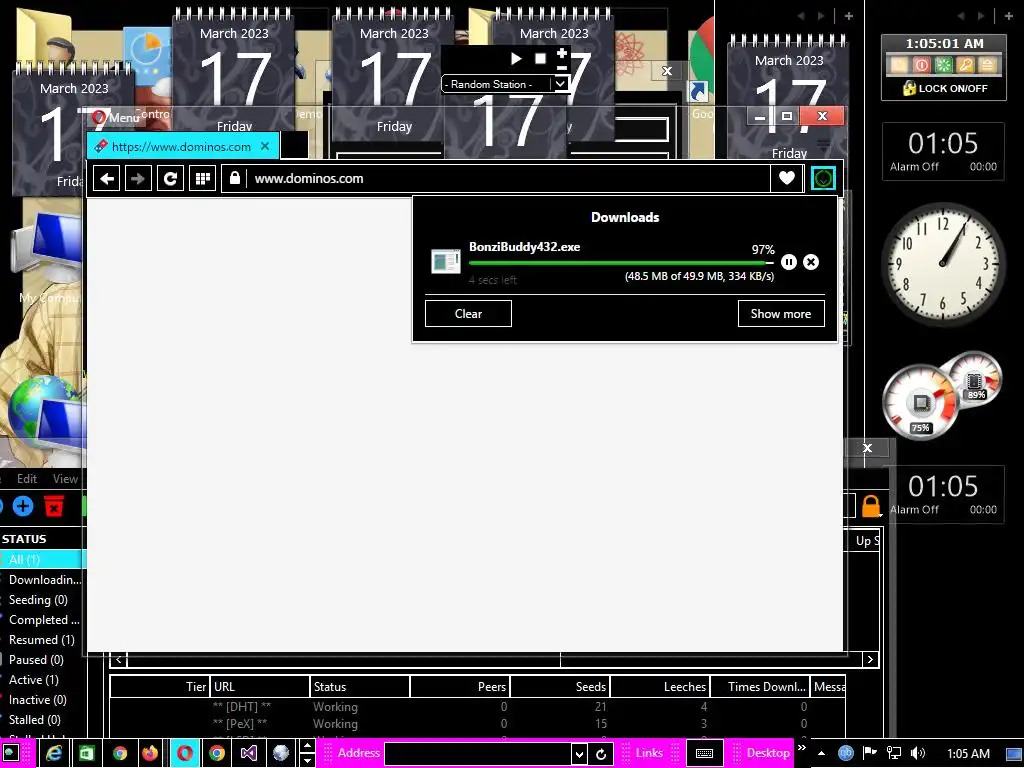Screen dimensions: 1024x768
Task: Open the Speed Dial grid button
Action: pos(202,178)
